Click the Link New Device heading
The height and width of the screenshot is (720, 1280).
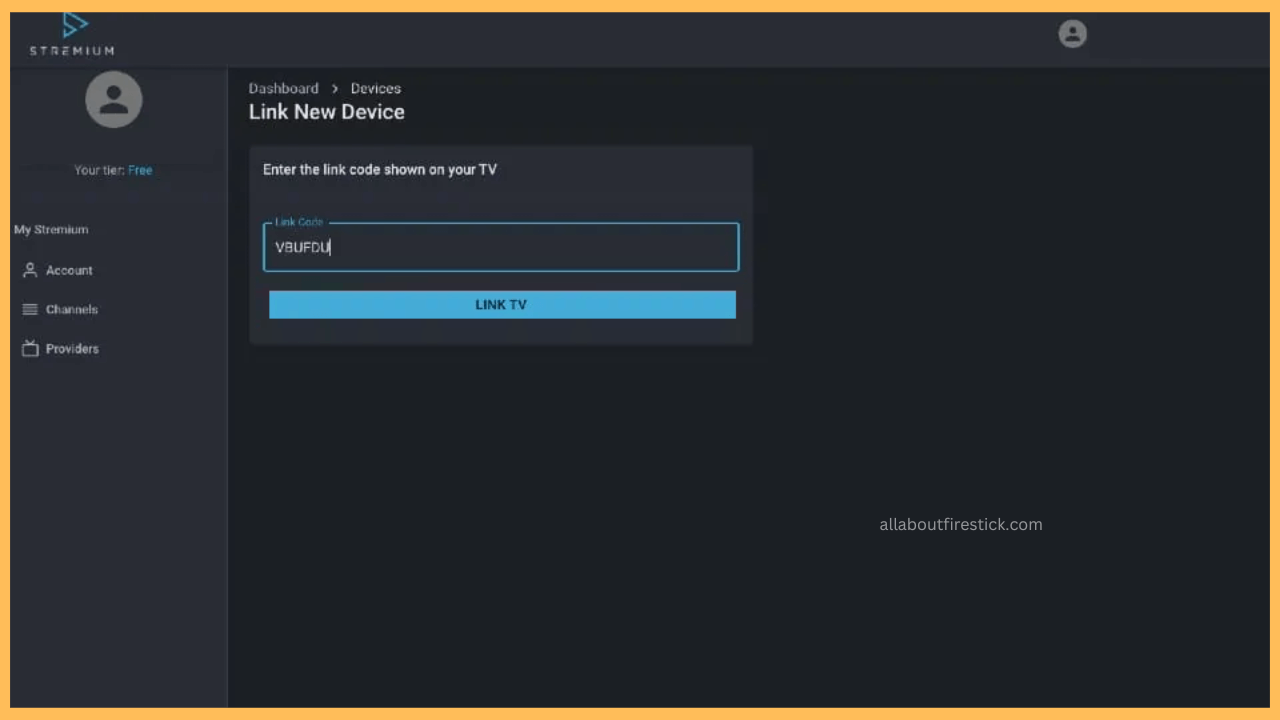click(x=327, y=112)
